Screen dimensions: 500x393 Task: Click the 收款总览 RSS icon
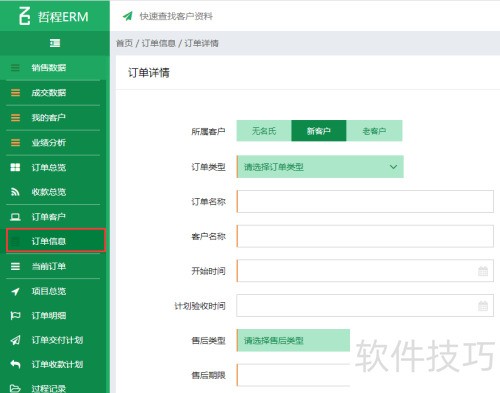[15, 192]
